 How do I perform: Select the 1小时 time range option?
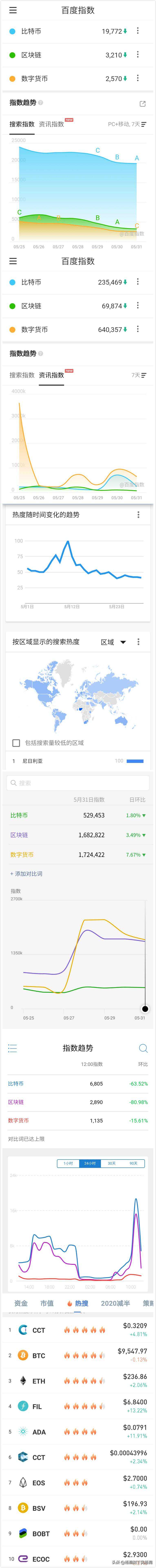[68, 1163]
